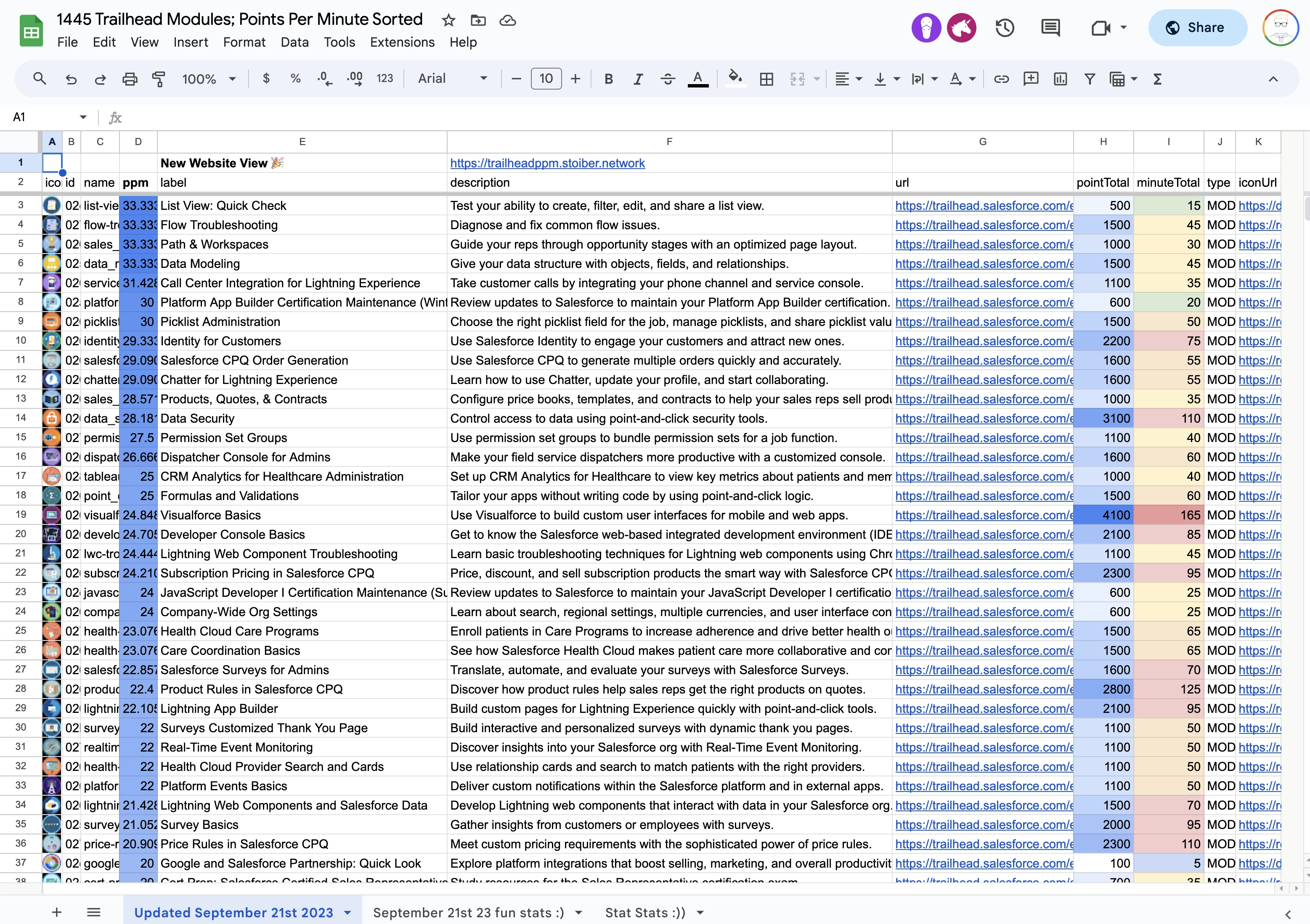Start a video call

(x=1101, y=27)
